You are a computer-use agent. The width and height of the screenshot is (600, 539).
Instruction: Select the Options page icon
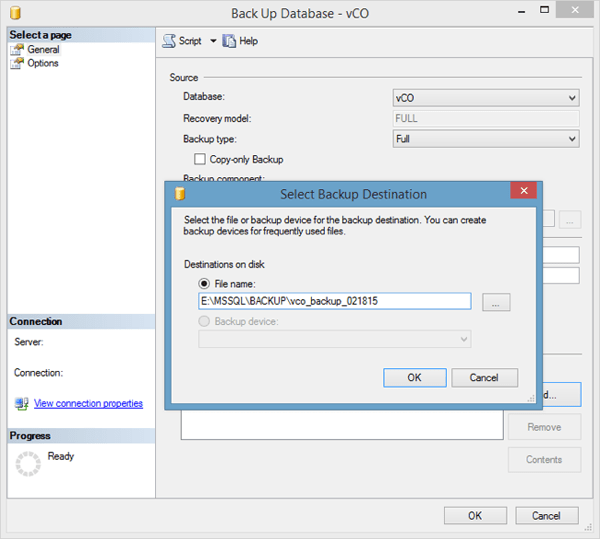18,64
